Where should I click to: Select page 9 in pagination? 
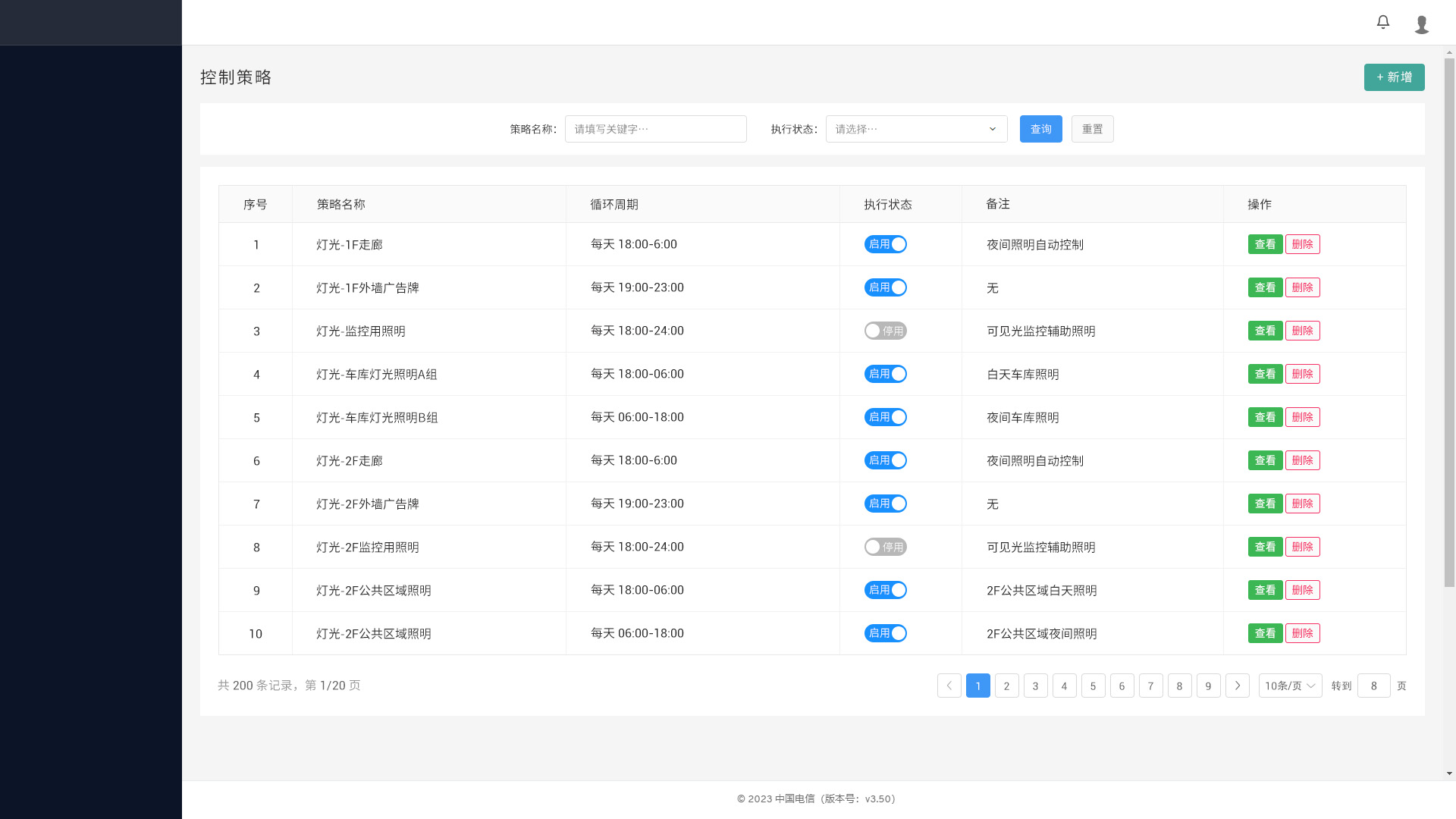(x=1208, y=686)
